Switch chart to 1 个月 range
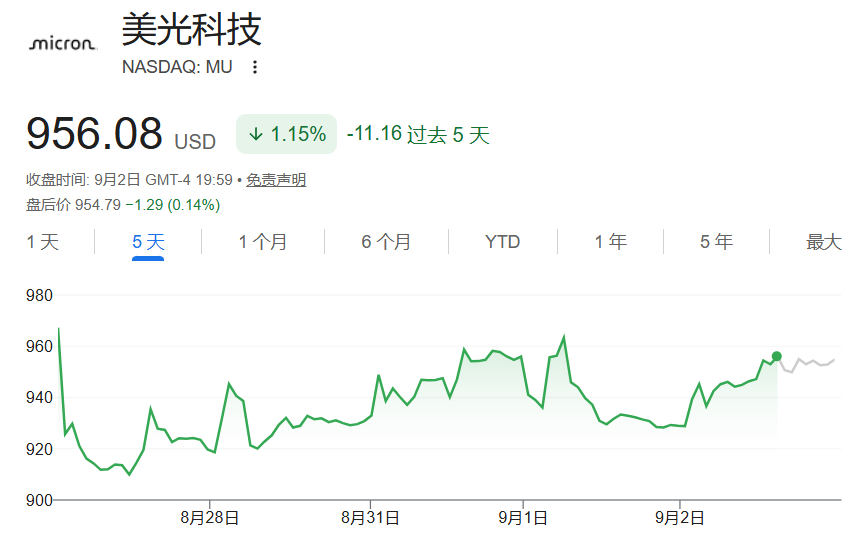The image size is (856, 547). coord(263,242)
